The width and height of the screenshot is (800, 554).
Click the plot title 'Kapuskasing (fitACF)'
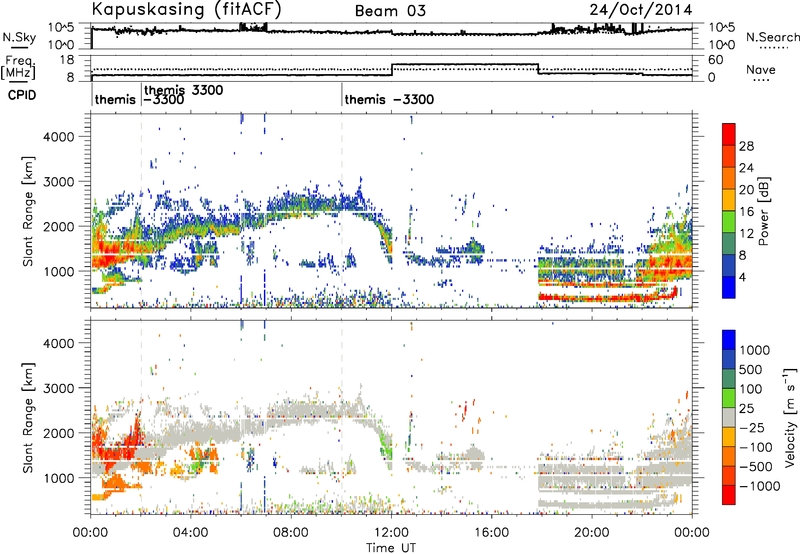coord(186,9)
